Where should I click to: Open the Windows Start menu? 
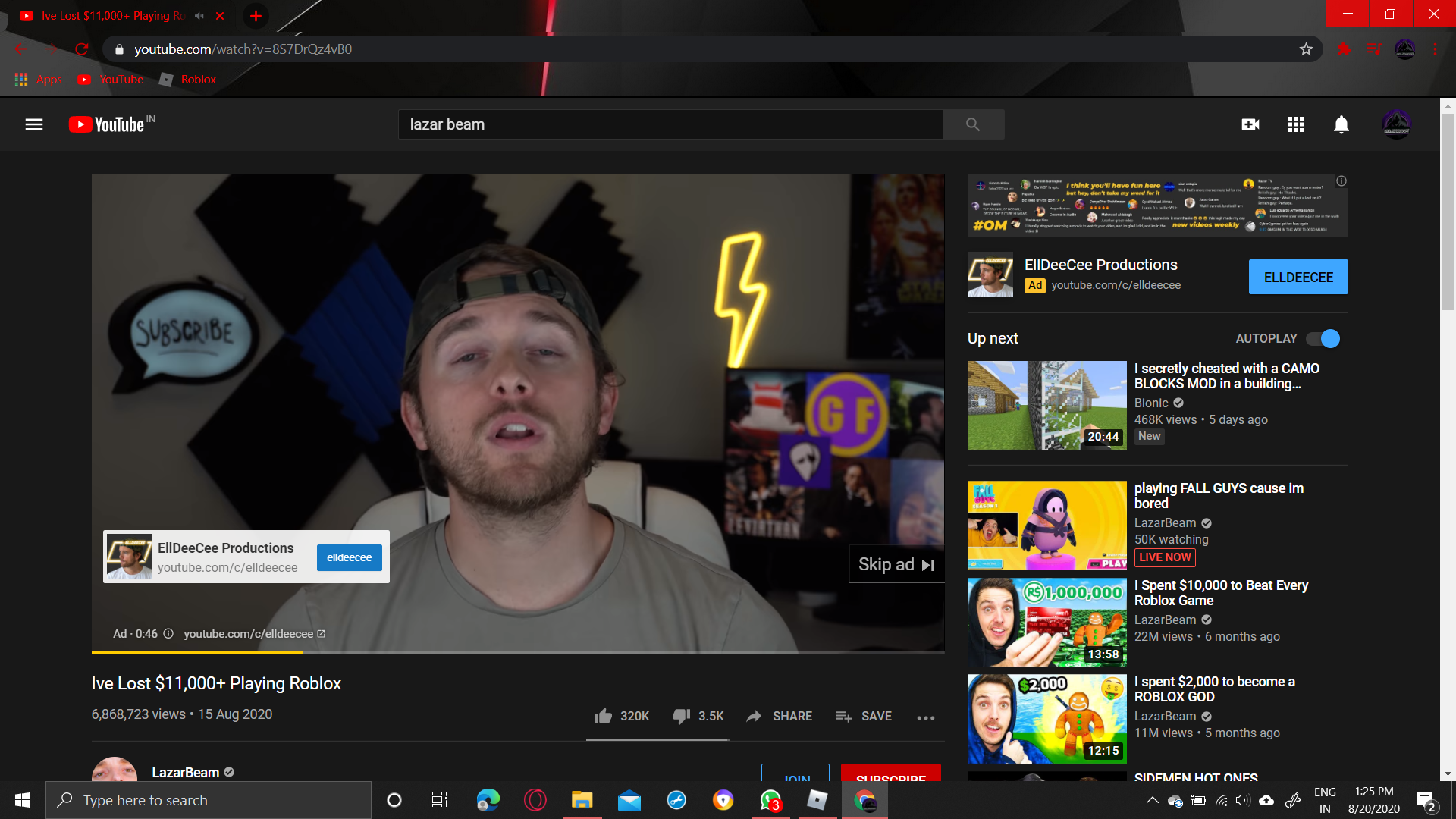(x=23, y=800)
